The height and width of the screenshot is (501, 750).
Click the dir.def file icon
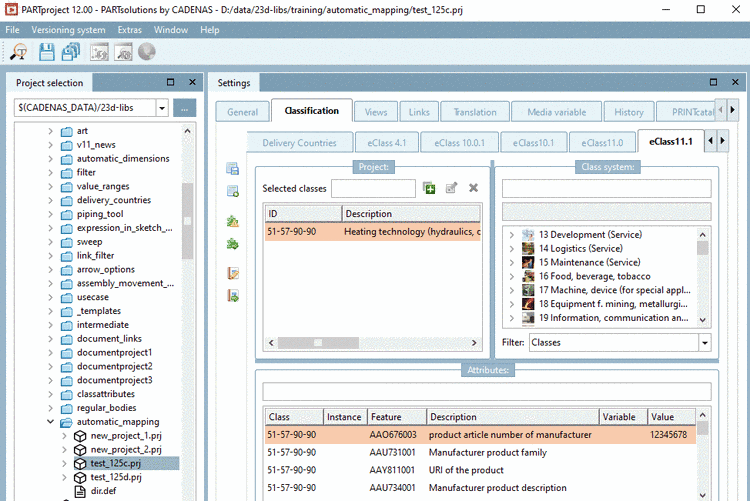(80, 491)
